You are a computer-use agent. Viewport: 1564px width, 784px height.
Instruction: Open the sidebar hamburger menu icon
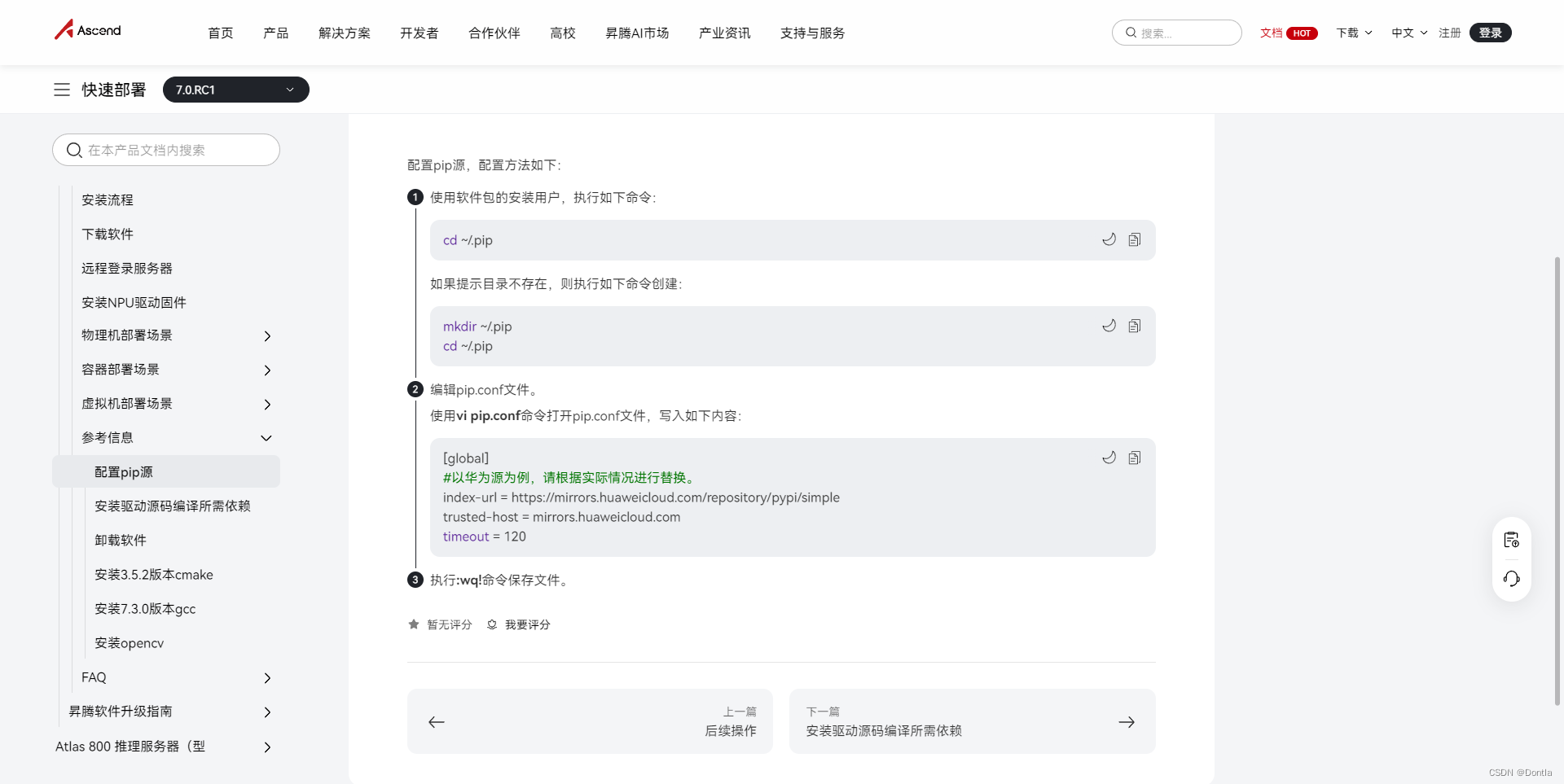click(x=62, y=90)
